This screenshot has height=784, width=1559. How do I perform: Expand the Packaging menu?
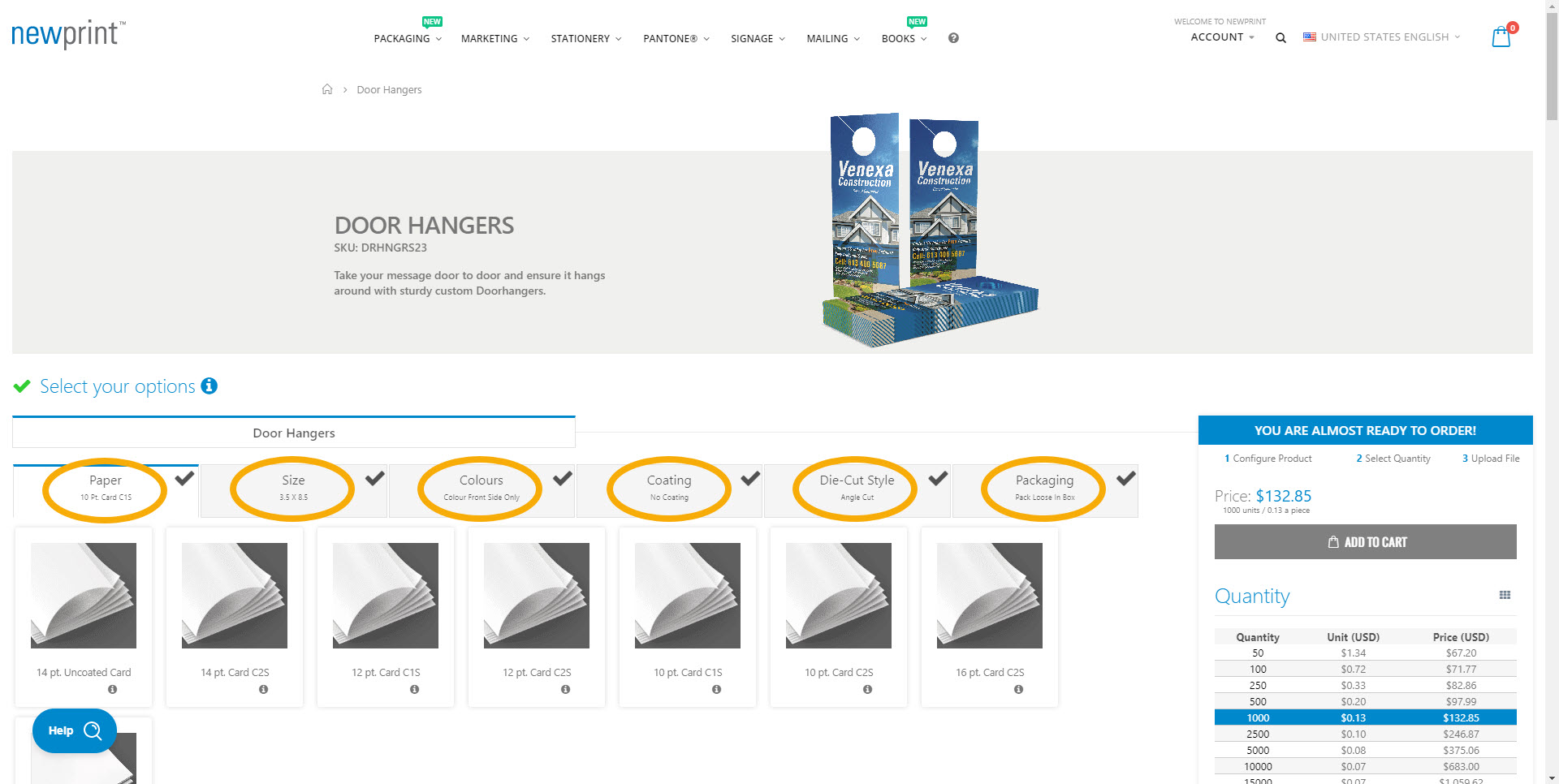(x=408, y=38)
